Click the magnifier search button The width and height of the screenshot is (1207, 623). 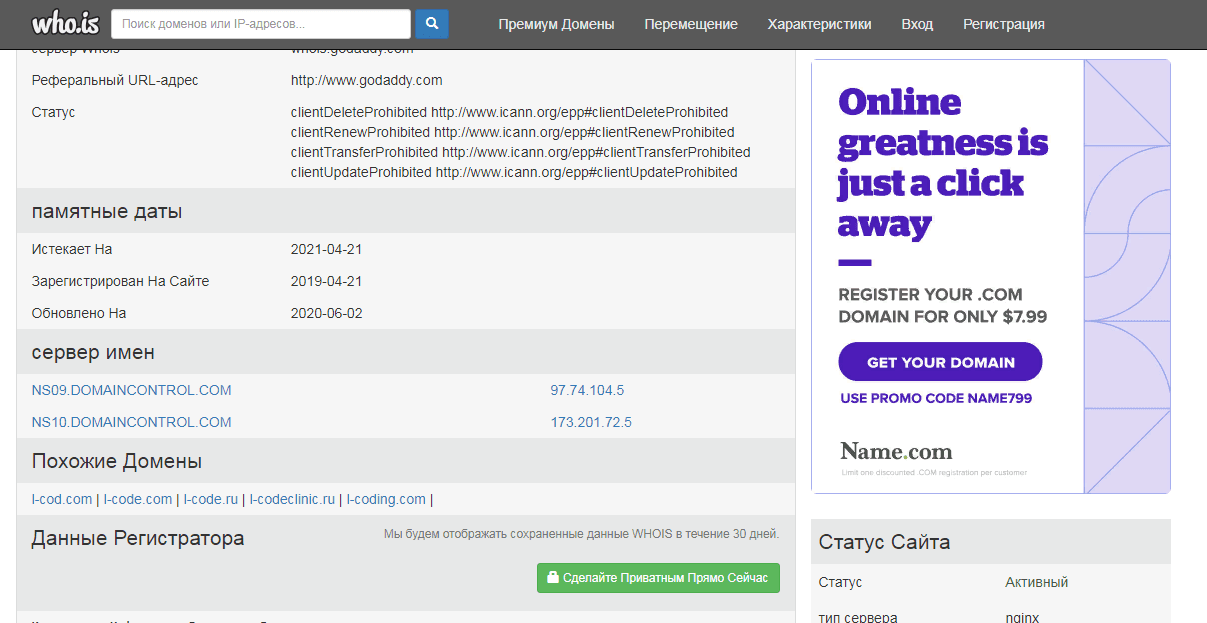point(432,24)
